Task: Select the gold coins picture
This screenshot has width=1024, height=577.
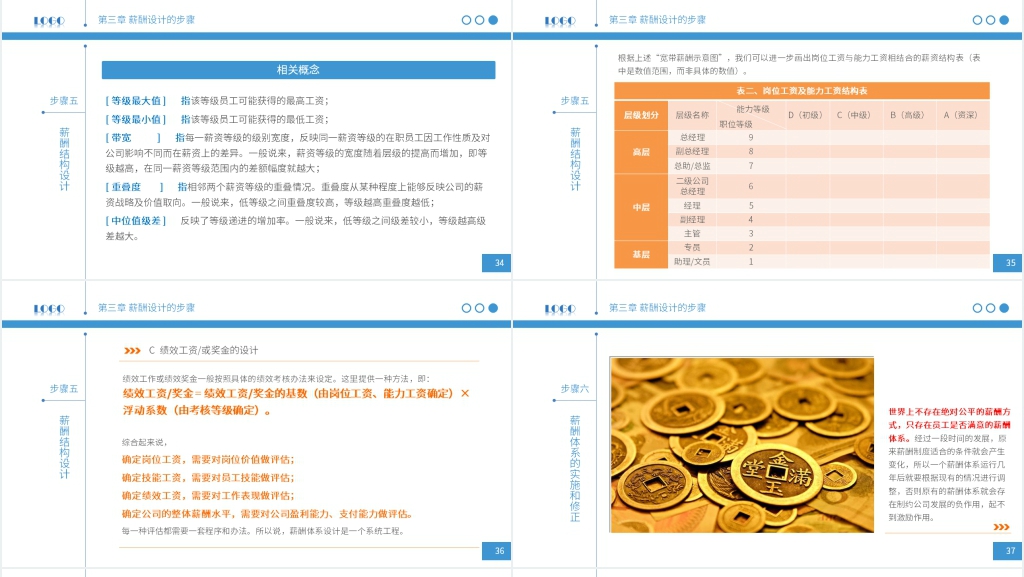Action: 741,445
